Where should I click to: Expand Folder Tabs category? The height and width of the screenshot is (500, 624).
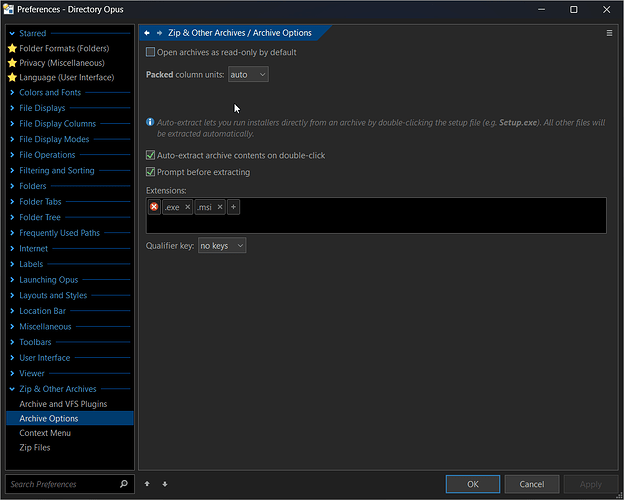12,201
